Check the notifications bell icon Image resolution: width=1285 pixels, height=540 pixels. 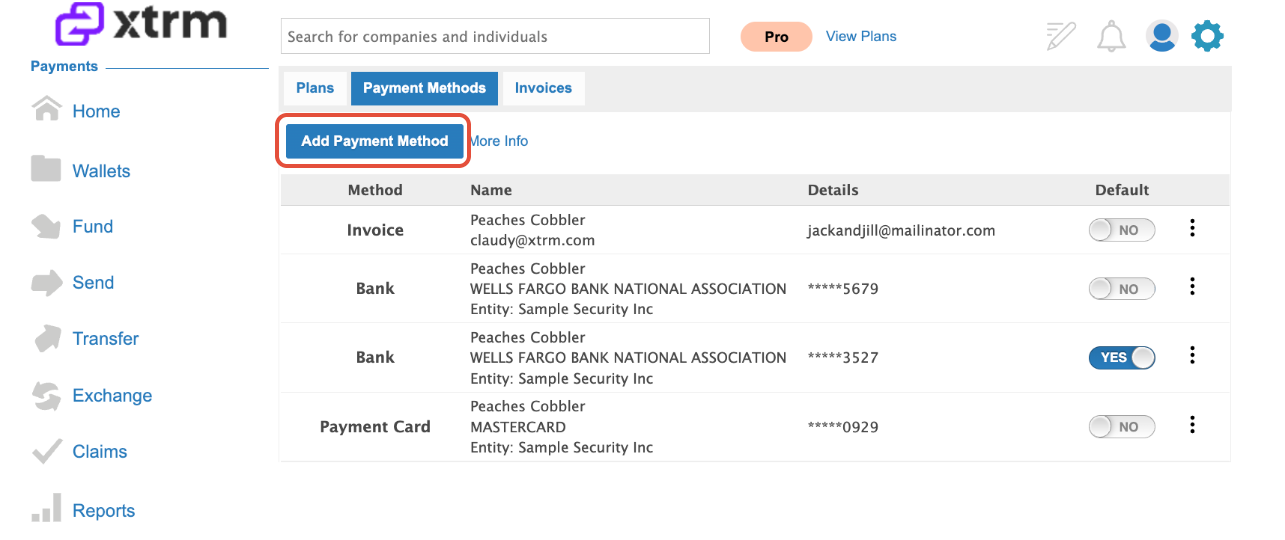coord(1111,37)
